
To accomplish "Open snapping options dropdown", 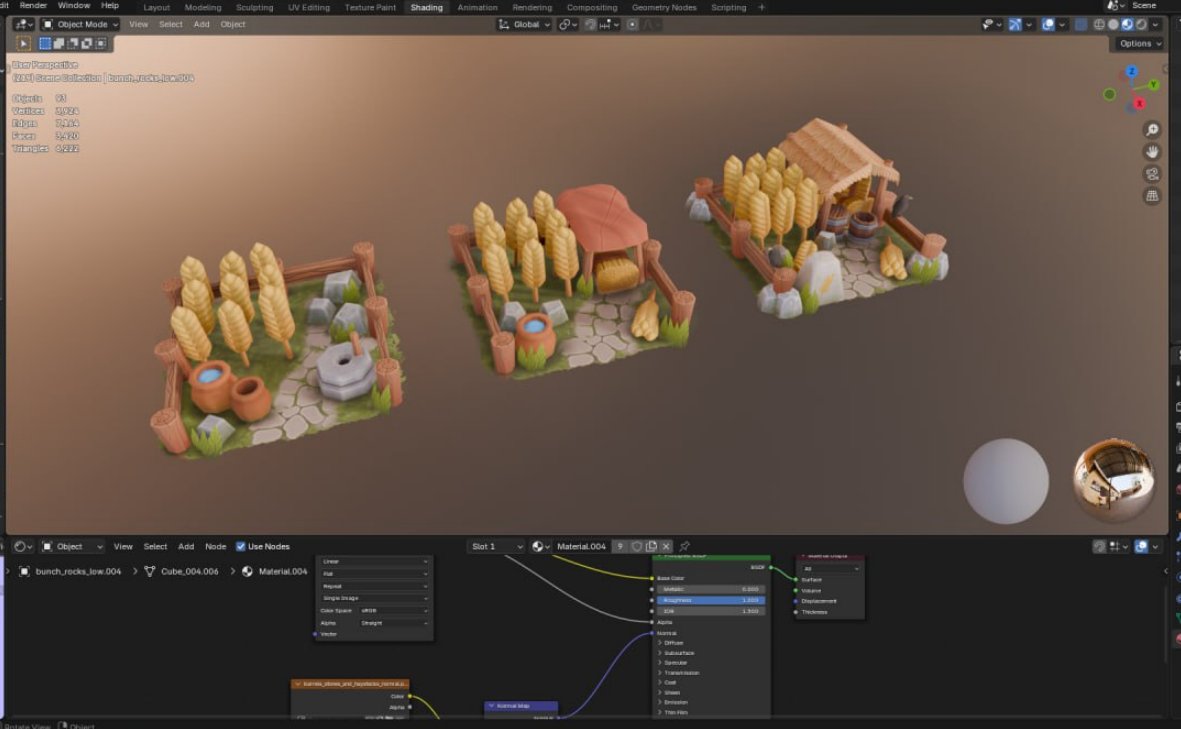I will pos(609,24).
